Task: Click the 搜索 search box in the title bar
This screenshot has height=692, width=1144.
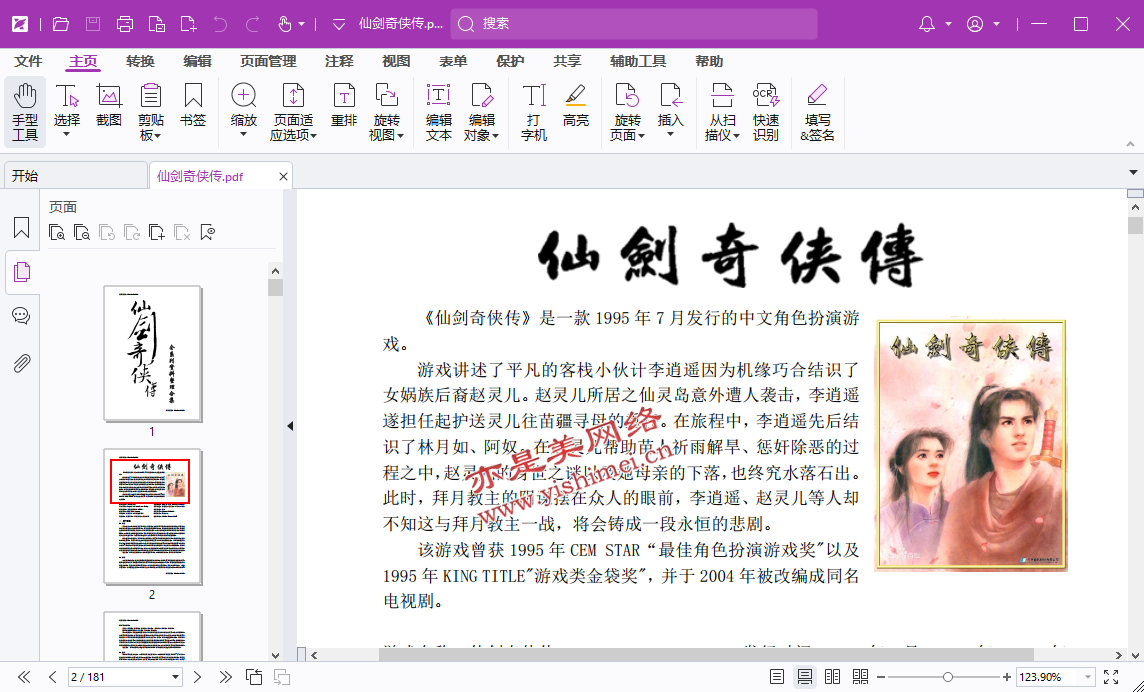Action: [634, 24]
